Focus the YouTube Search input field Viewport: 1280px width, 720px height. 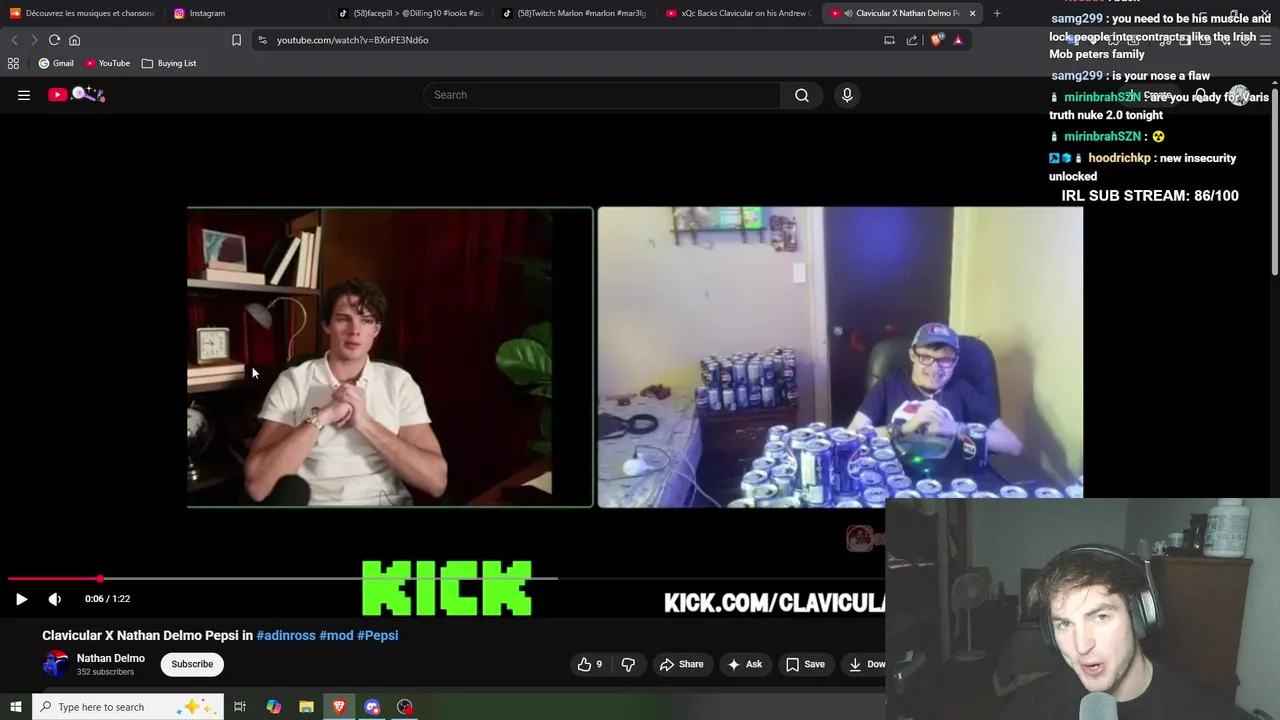602,95
